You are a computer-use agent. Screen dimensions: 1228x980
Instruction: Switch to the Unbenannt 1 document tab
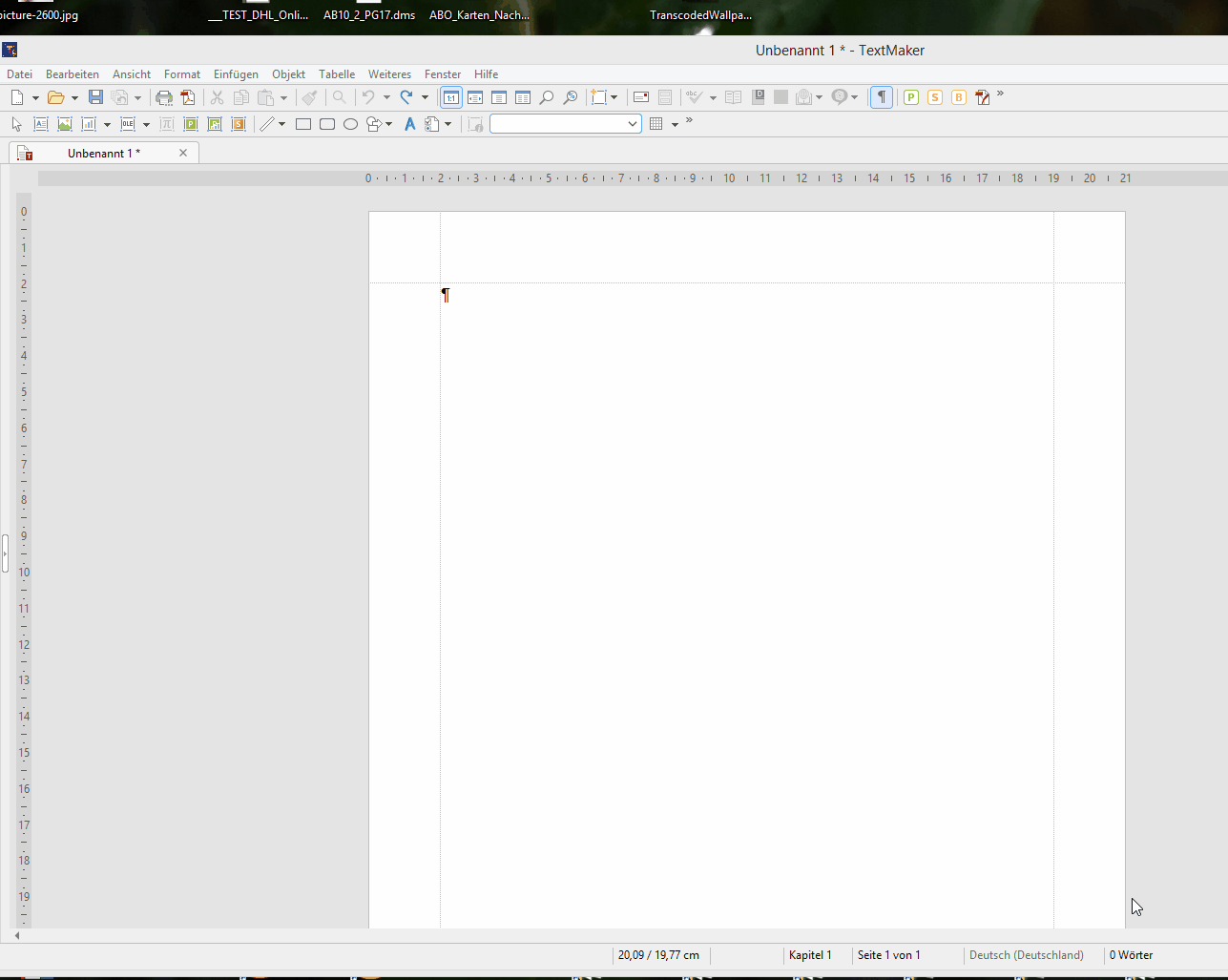(x=103, y=153)
